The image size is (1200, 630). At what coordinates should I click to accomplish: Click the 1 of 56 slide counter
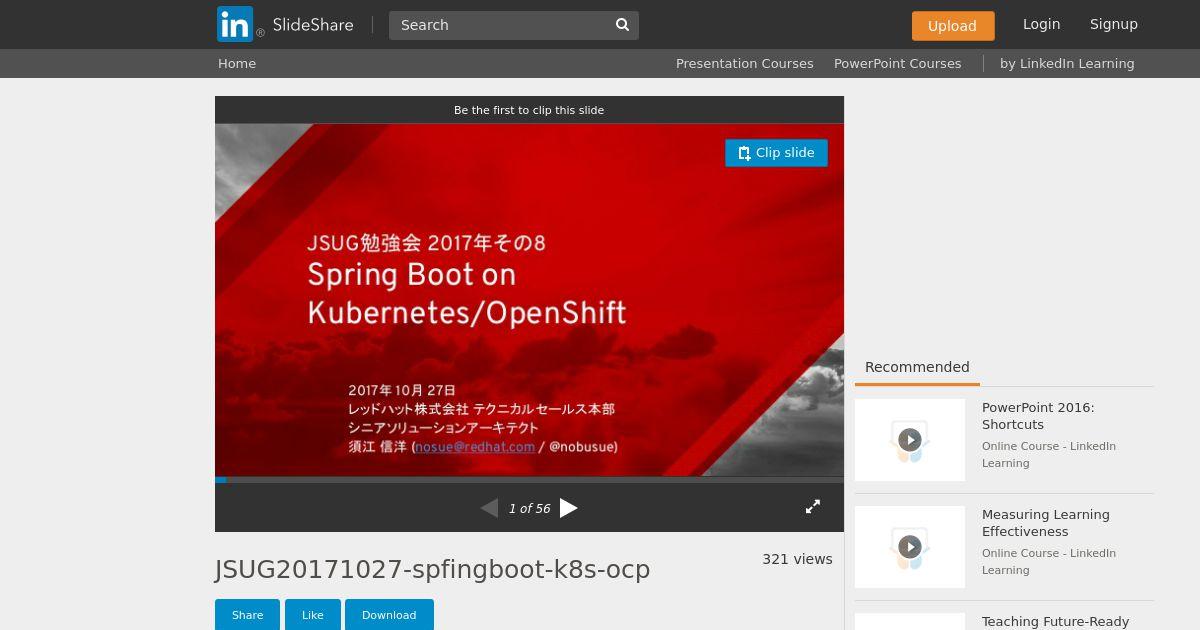click(x=529, y=508)
